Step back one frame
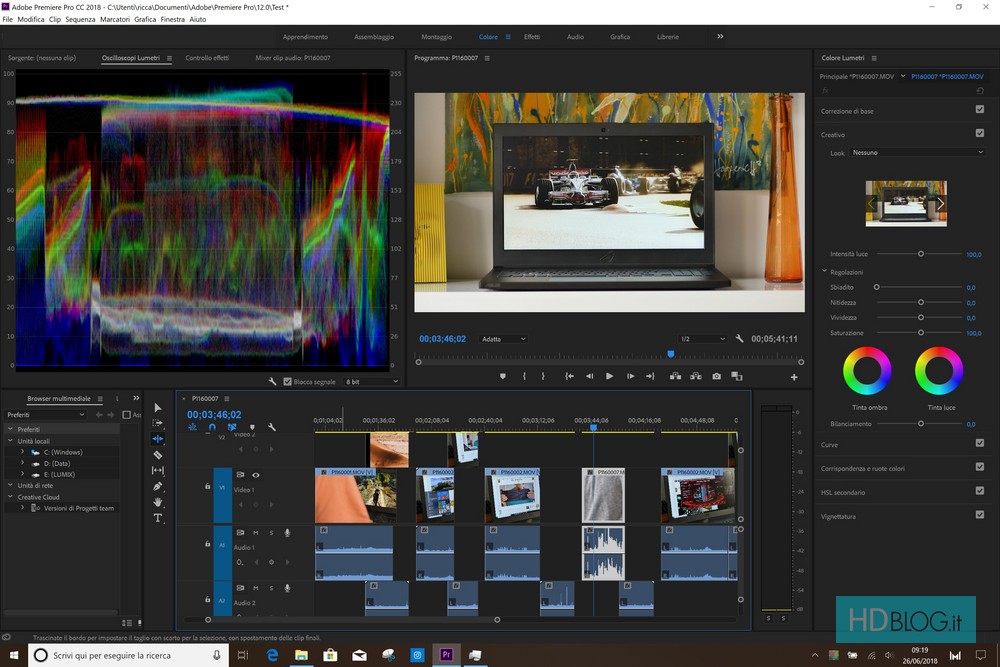The height and width of the screenshot is (667, 1000). click(x=589, y=376)
